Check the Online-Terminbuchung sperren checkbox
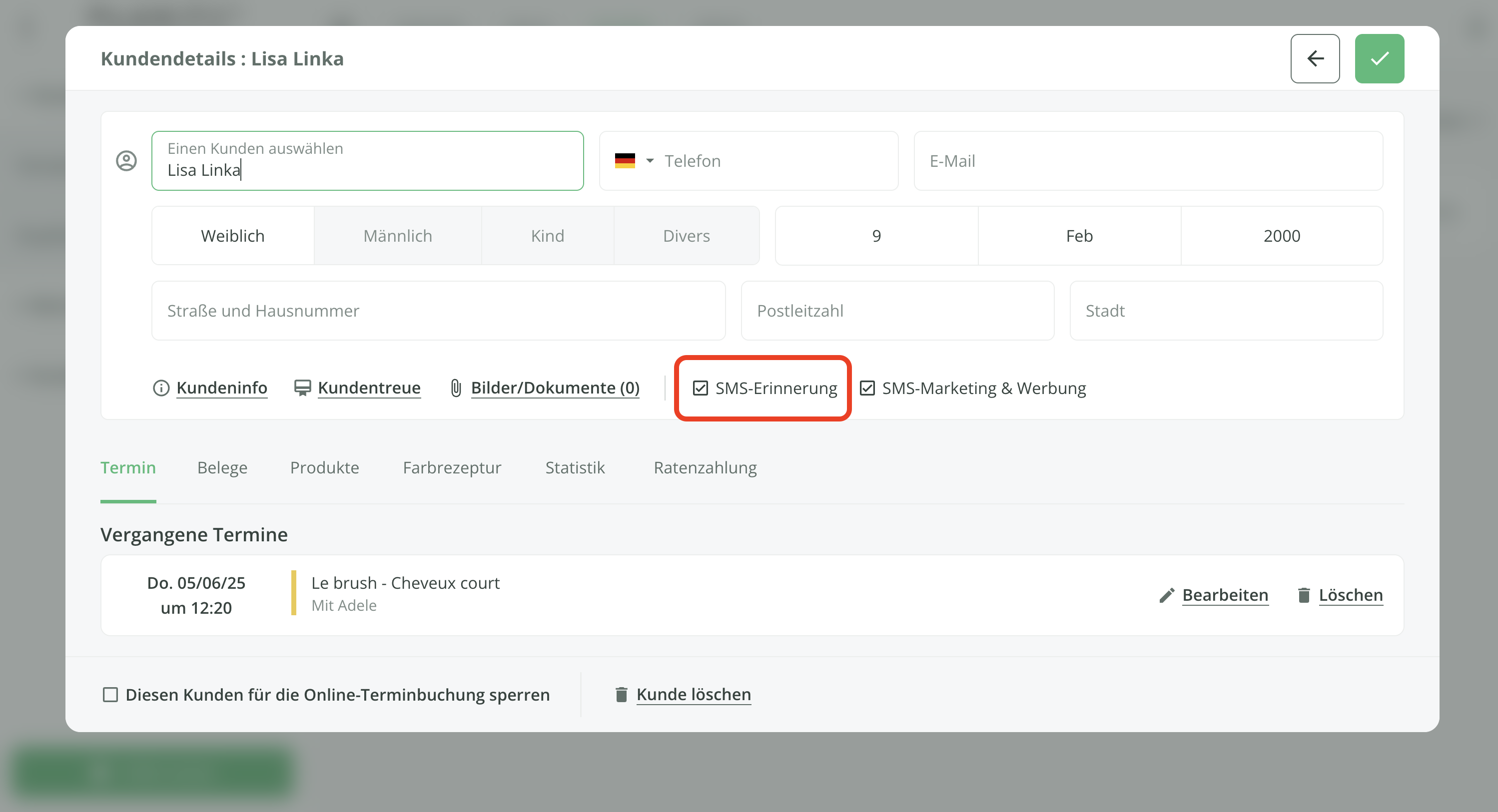This screenshot has height=812, width=1498. [x=110, y=695]
